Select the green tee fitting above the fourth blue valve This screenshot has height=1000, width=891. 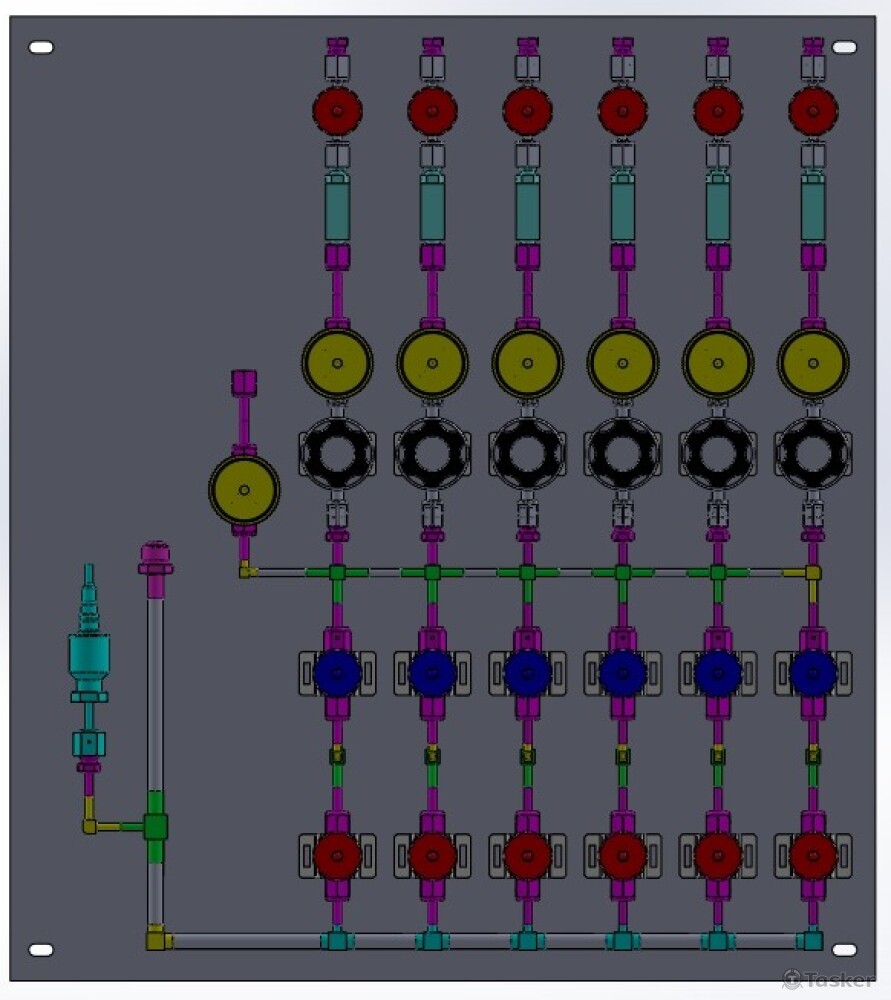(x=622, y=573)
